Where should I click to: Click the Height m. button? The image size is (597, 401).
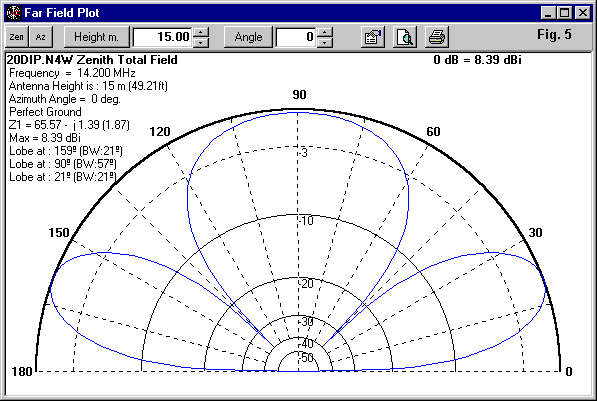point(96,37)
